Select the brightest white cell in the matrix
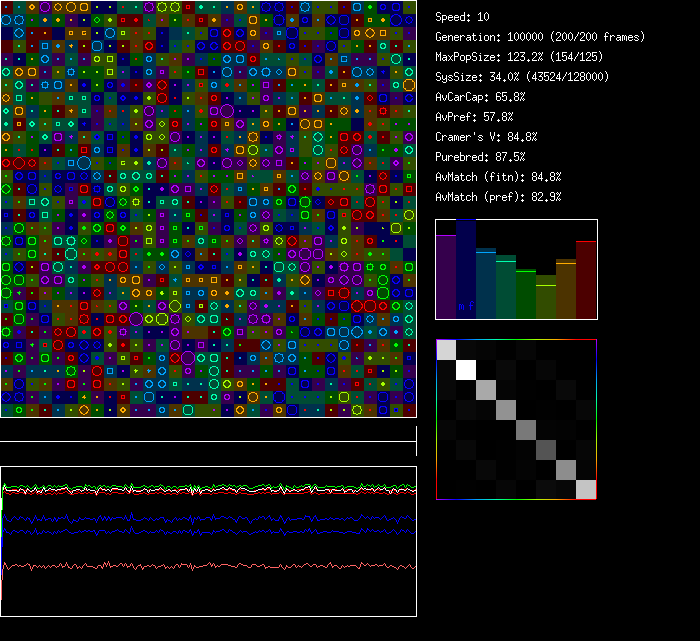Viewport: 700px width, 641px height. (x=466, y=370)
